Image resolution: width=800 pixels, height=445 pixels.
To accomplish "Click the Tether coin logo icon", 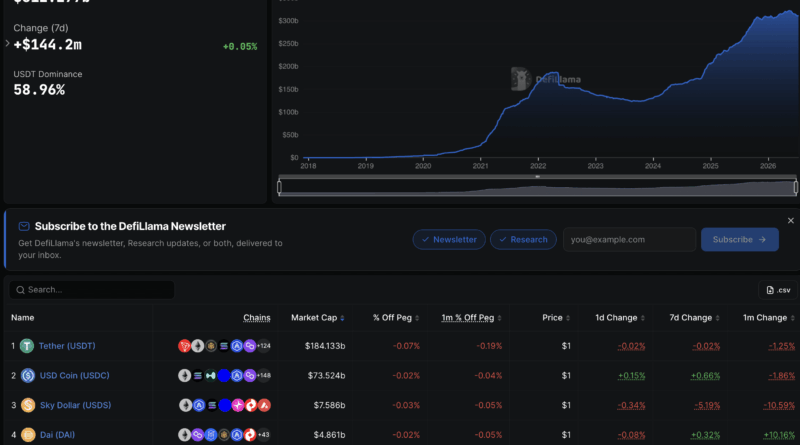I will click(27, 346).
